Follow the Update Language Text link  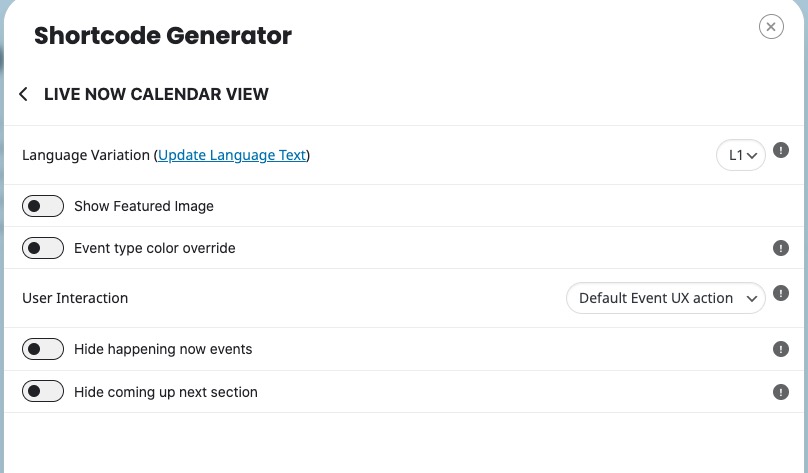(x=232, y=155)
